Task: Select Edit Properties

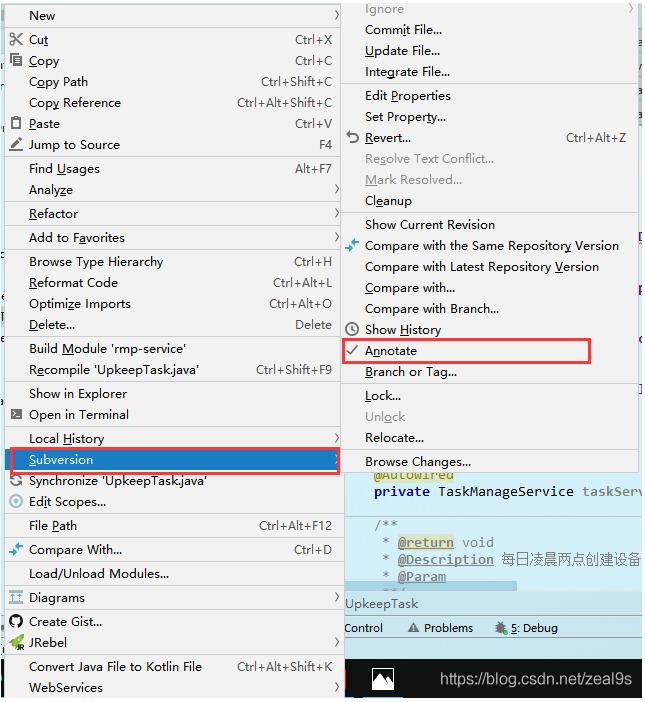Action: [x=490, y=95]
